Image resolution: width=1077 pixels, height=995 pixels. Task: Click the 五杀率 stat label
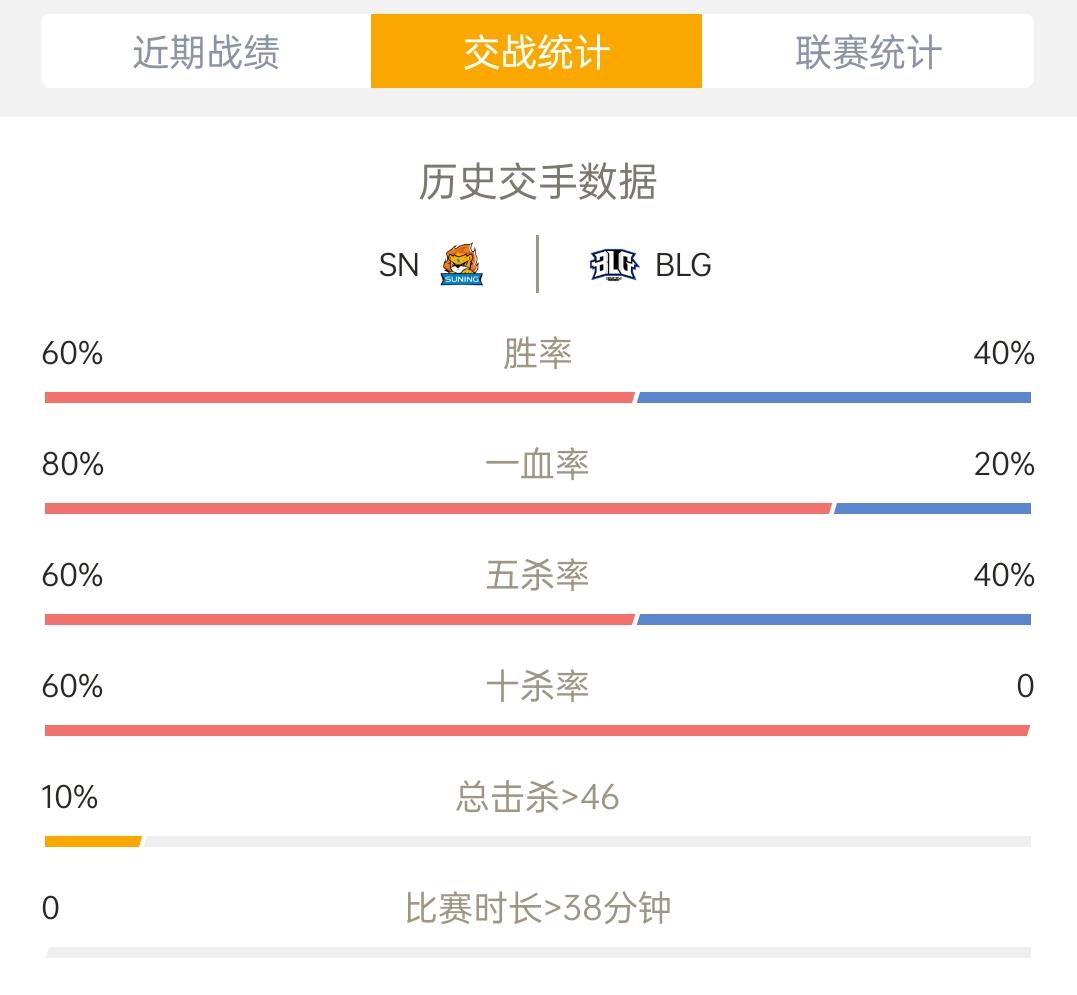(x=538, y=576)
